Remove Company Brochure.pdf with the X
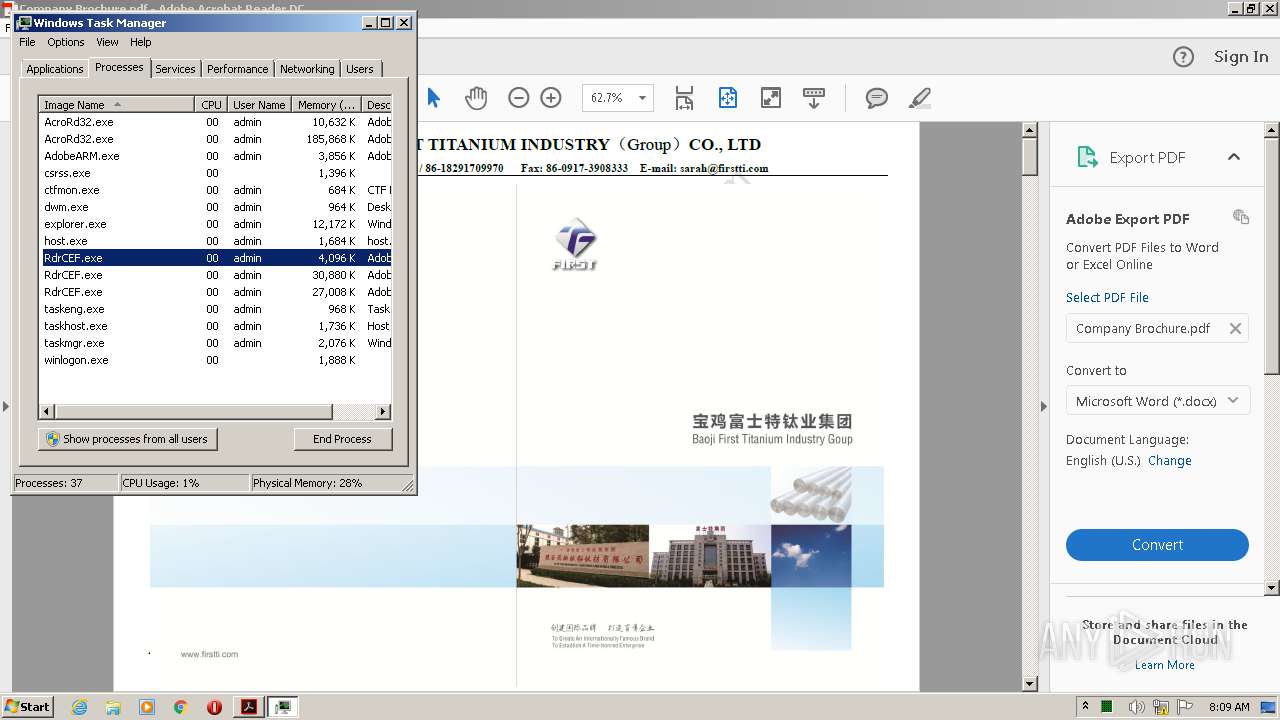 pyautogui.click(x=1235, y=328)
